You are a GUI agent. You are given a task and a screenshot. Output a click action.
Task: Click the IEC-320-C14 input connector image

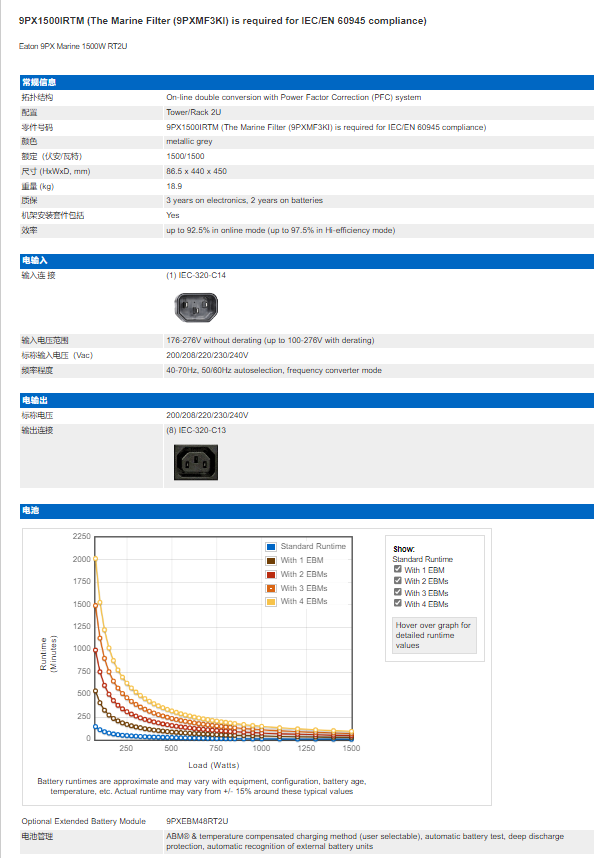196,308
